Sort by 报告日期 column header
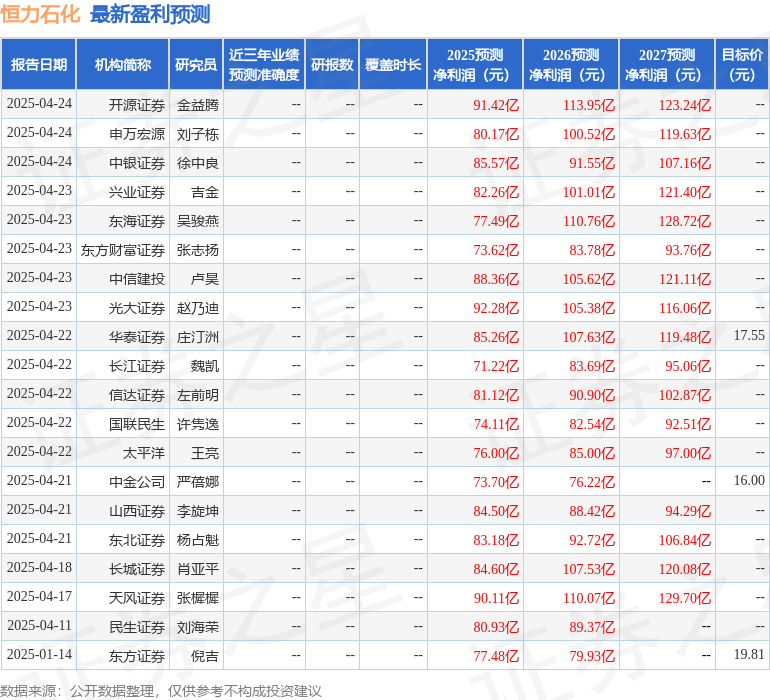This screenshot has height=700, width=770. (x=39, y=65)
